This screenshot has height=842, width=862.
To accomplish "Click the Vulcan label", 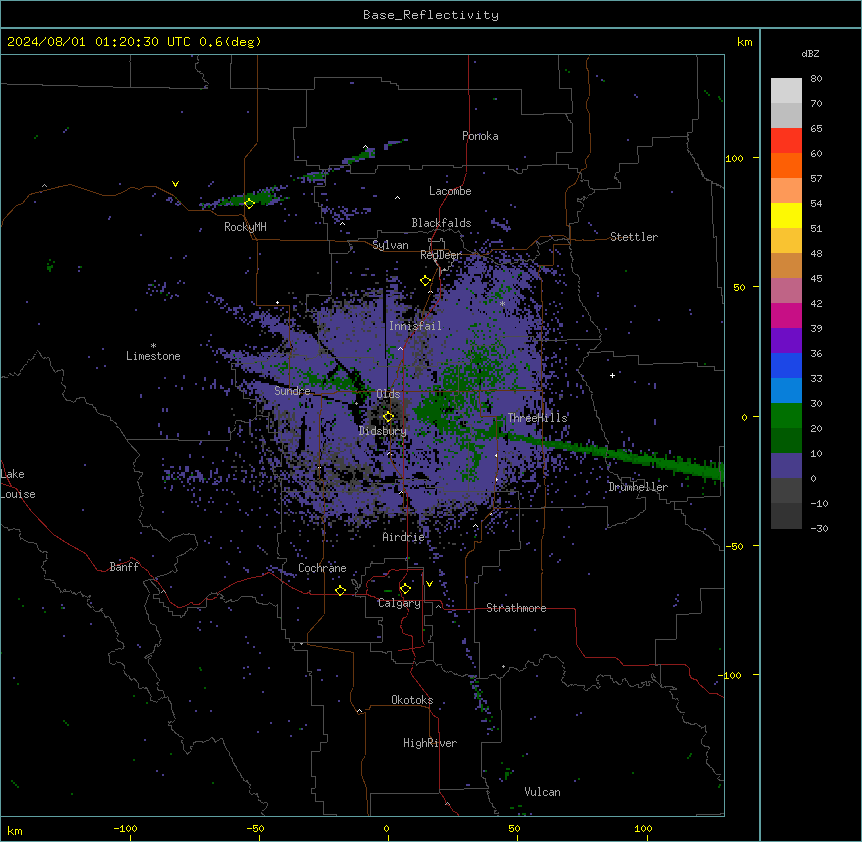I will coord(543,792).
